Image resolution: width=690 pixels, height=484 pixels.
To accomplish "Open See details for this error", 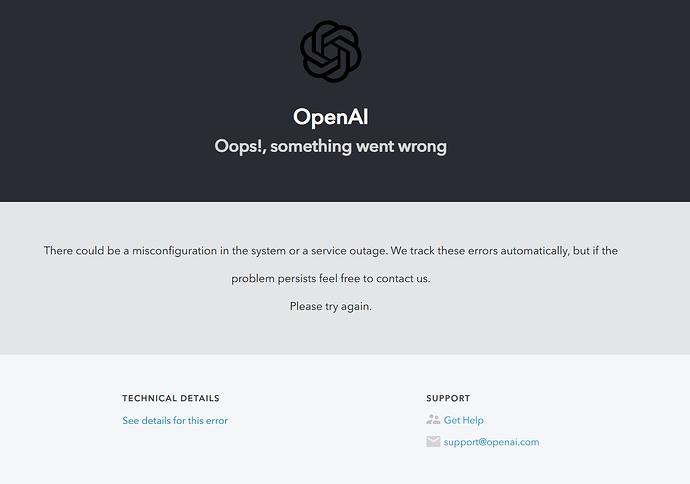I will (x=175, y=421).
